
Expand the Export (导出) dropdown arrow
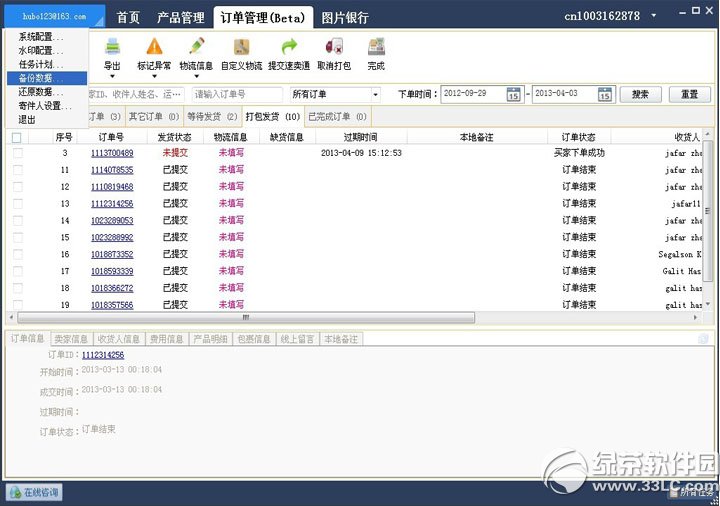[x=112, y=76]
